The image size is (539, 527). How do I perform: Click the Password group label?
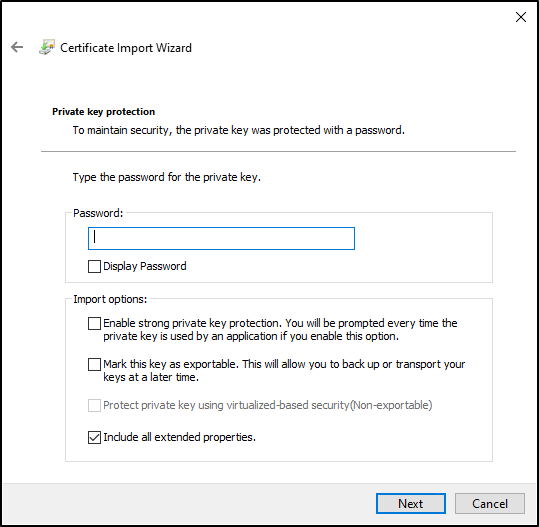point(98,213)
